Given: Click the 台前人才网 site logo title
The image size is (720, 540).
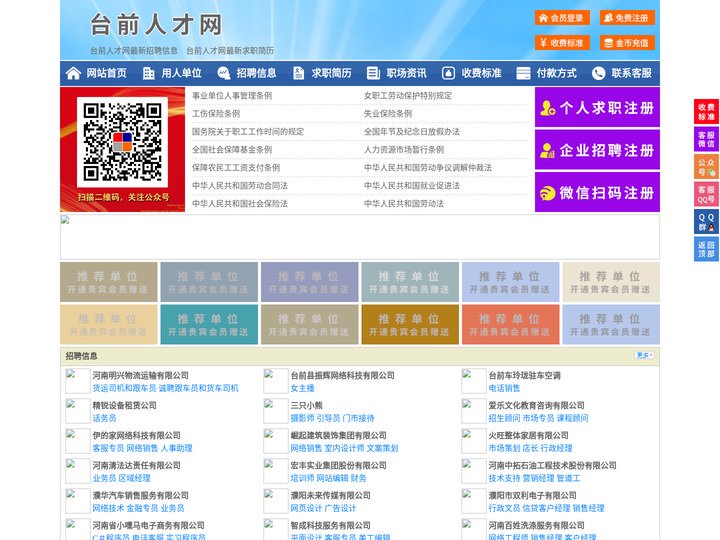Looking at the screenshot, I should [156, 25].
